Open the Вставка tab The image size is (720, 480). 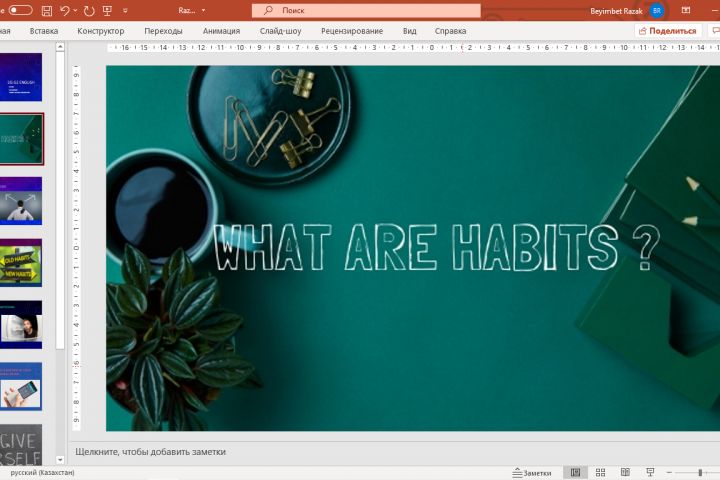coord(44,31)
